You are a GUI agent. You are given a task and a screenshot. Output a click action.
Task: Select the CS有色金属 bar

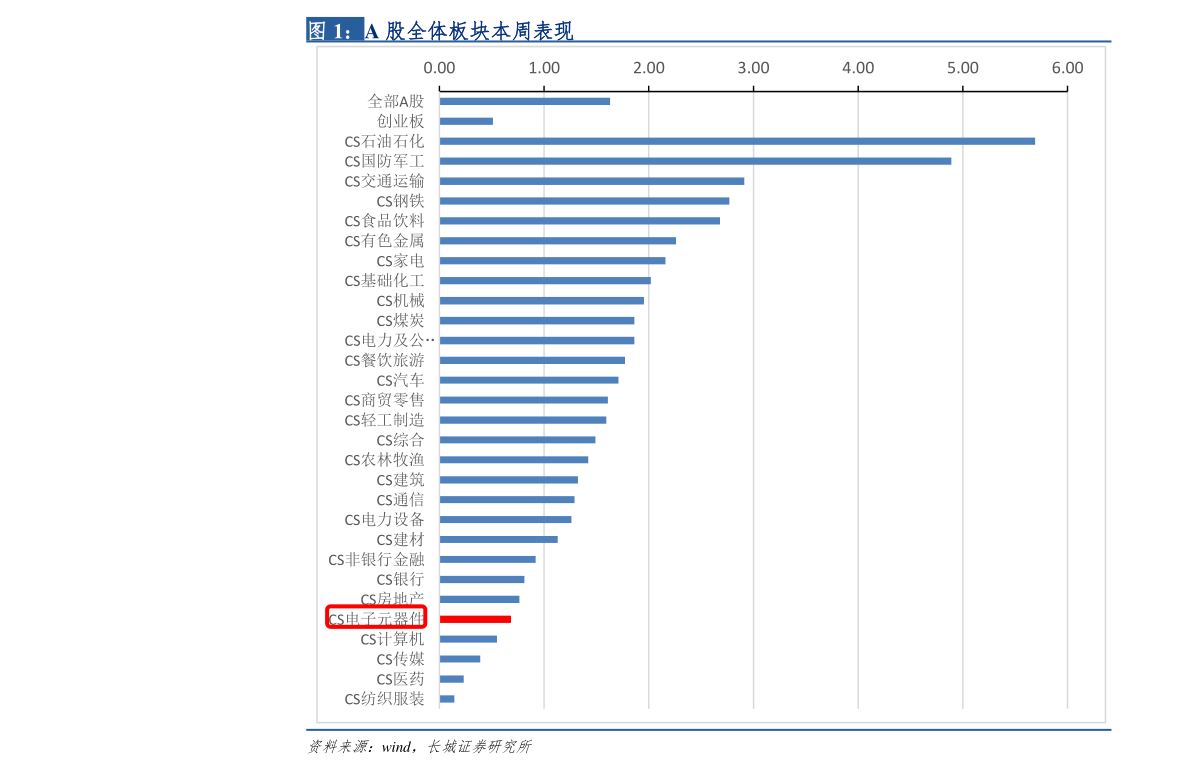click(x=557, y=241)
